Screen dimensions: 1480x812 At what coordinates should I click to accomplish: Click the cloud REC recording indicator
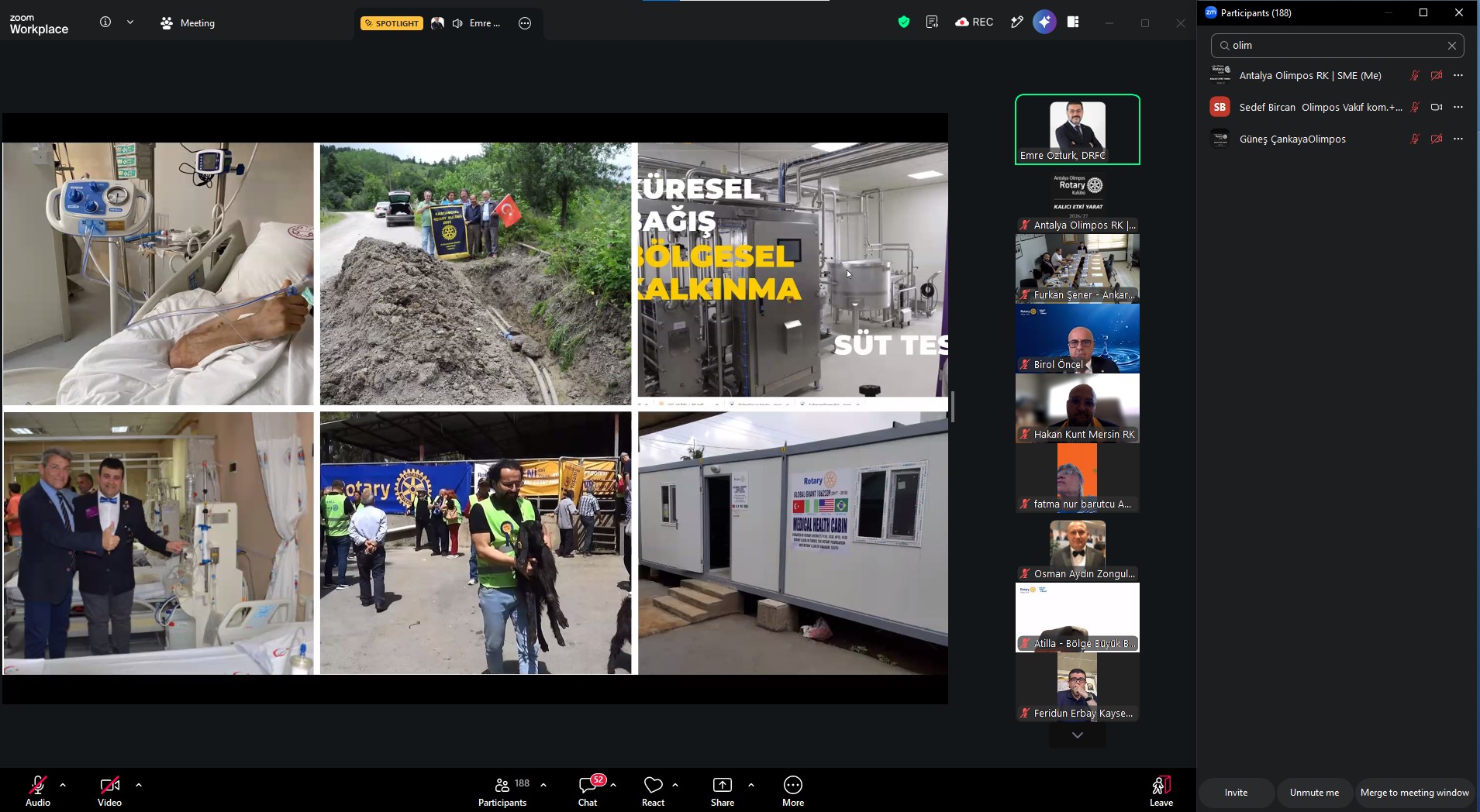[975, 22]
